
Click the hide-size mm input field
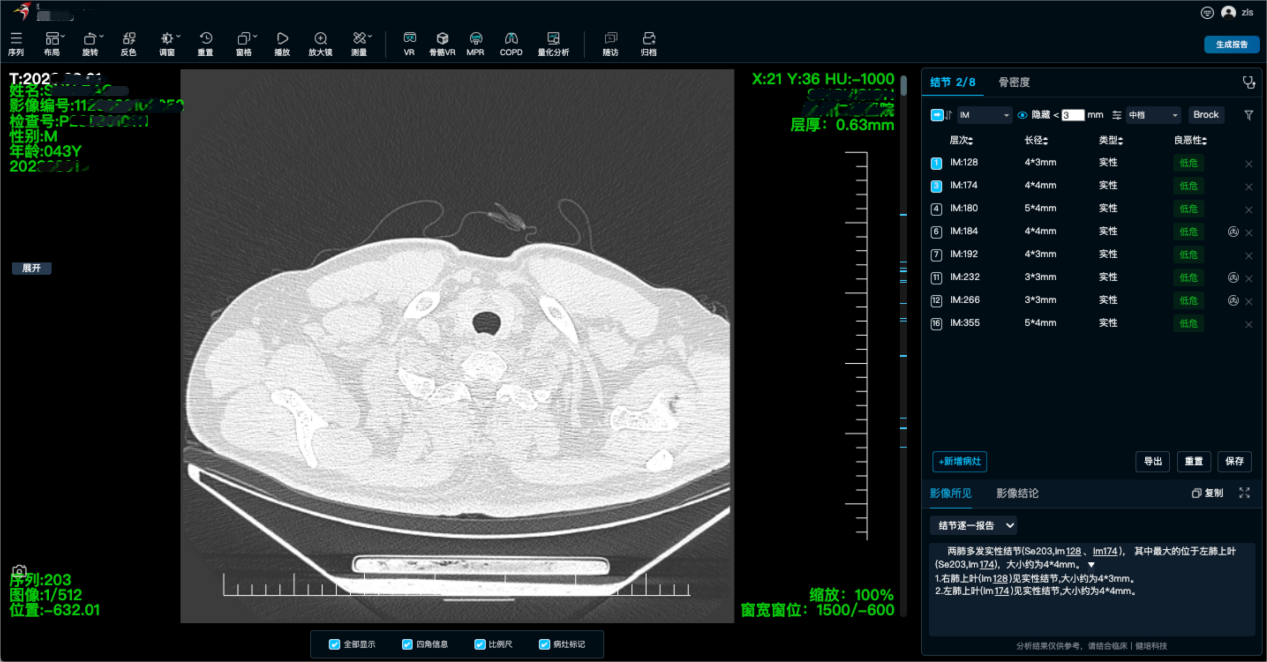1072,115
